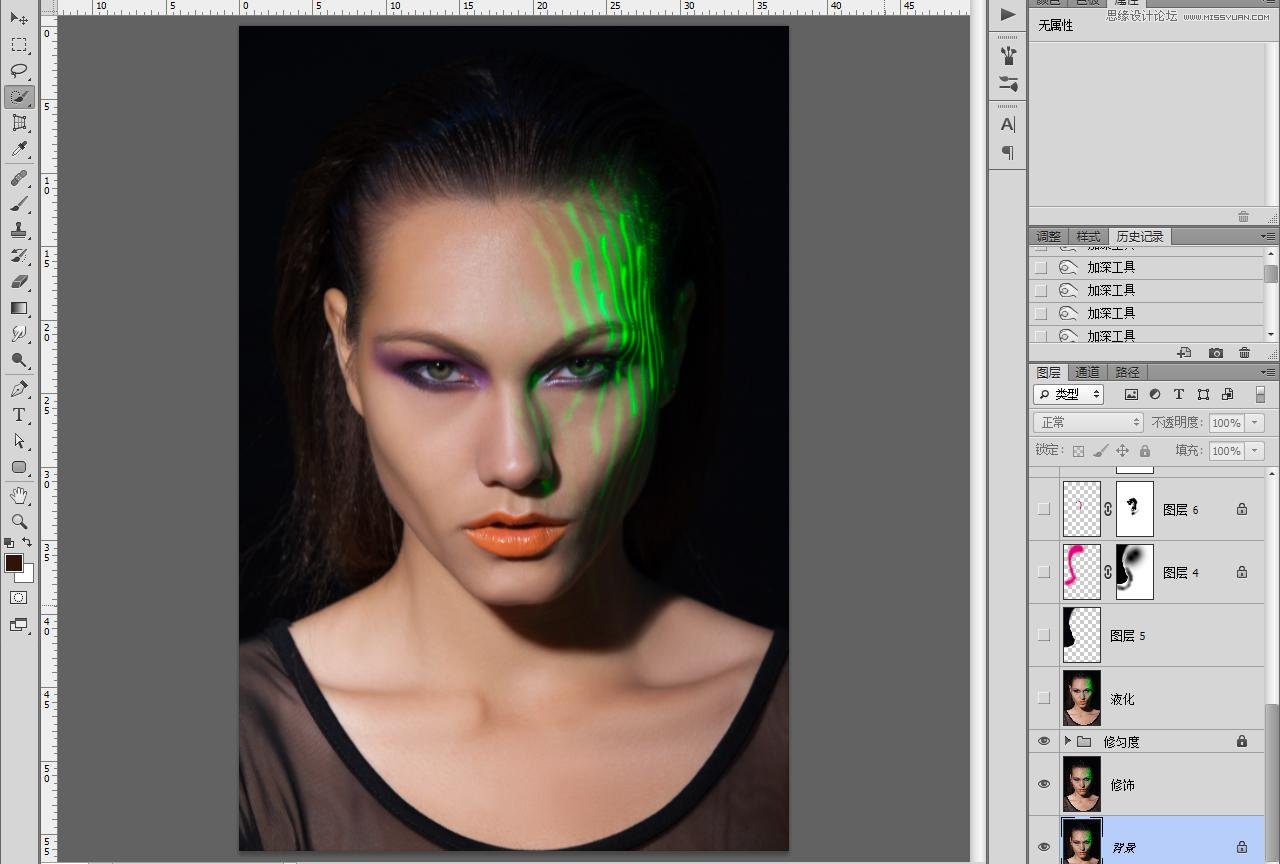Filter layers by type layers icon
This screenshot has width=1280, height=864.
click(x=1179, y=394)
